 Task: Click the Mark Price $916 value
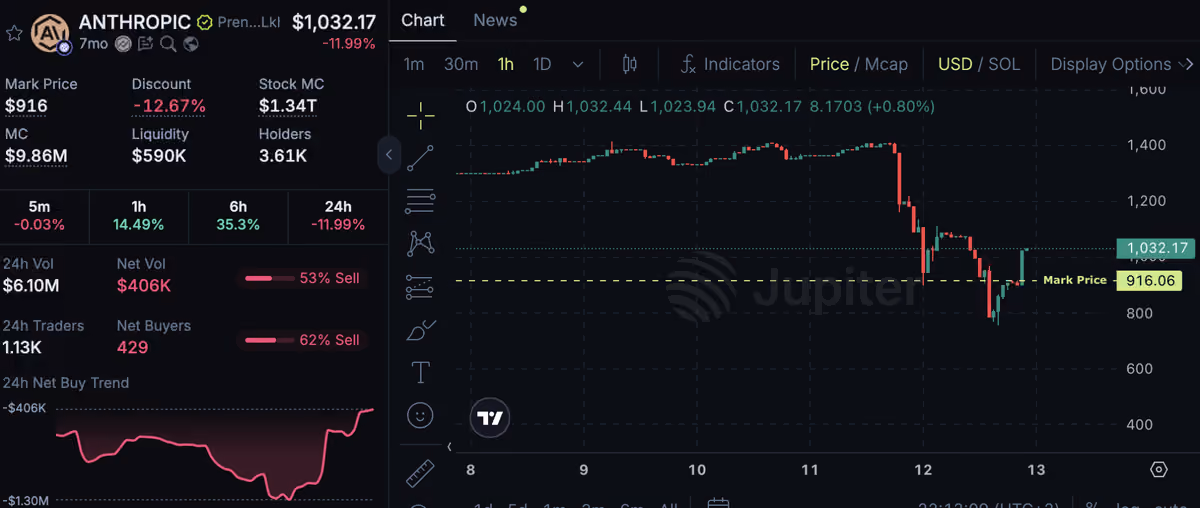[x=26, y=106]
